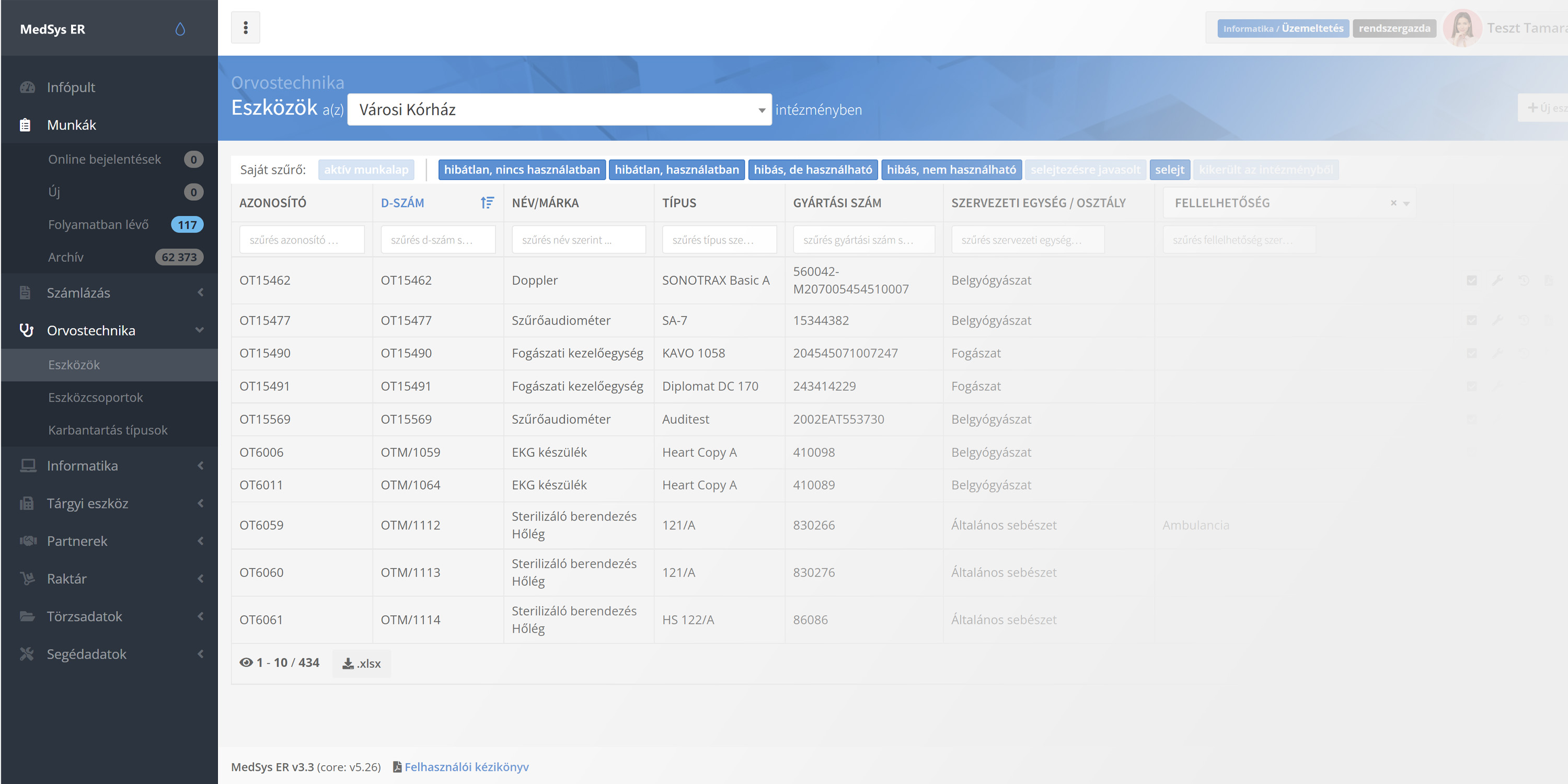Open the Városi Kórház institution dropdown

tap(559, 110)
